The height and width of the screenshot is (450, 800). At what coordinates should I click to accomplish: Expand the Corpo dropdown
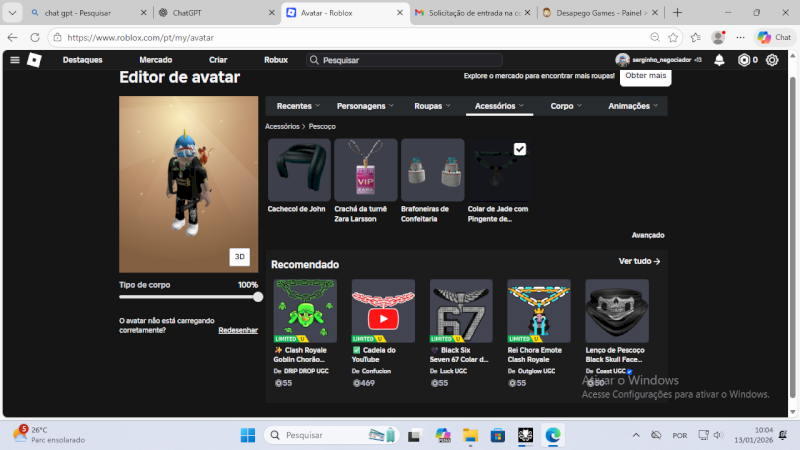point(566,106)
